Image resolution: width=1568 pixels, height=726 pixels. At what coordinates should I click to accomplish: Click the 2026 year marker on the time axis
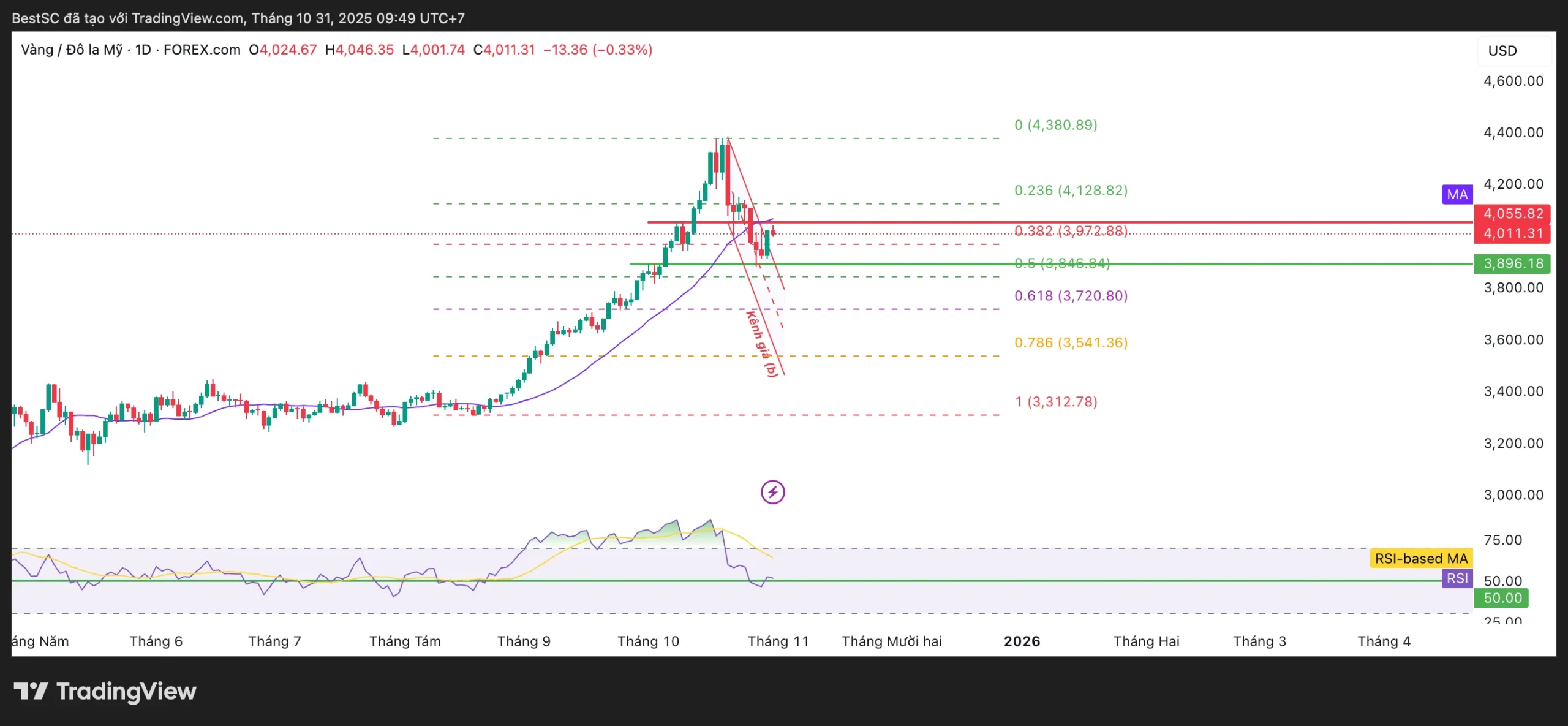point(1022,641)
